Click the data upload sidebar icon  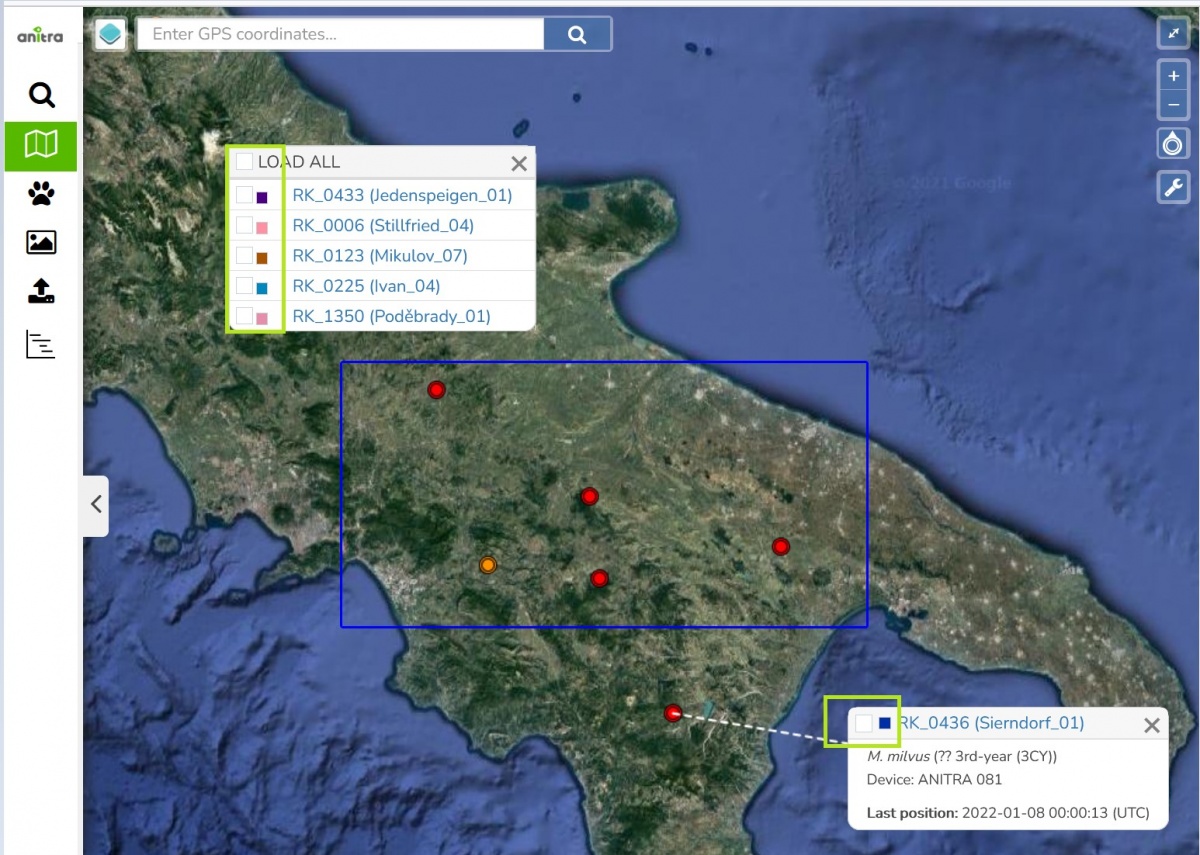click(40, 293)
